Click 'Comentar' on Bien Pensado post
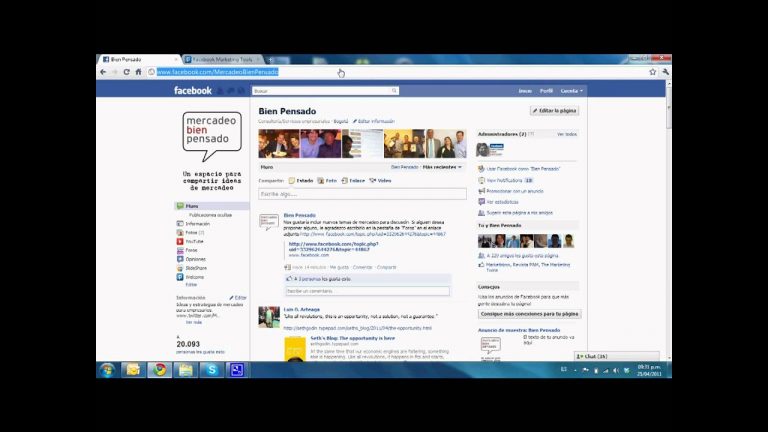The width and height of the screenshot is (768, 432). point(363,267)
